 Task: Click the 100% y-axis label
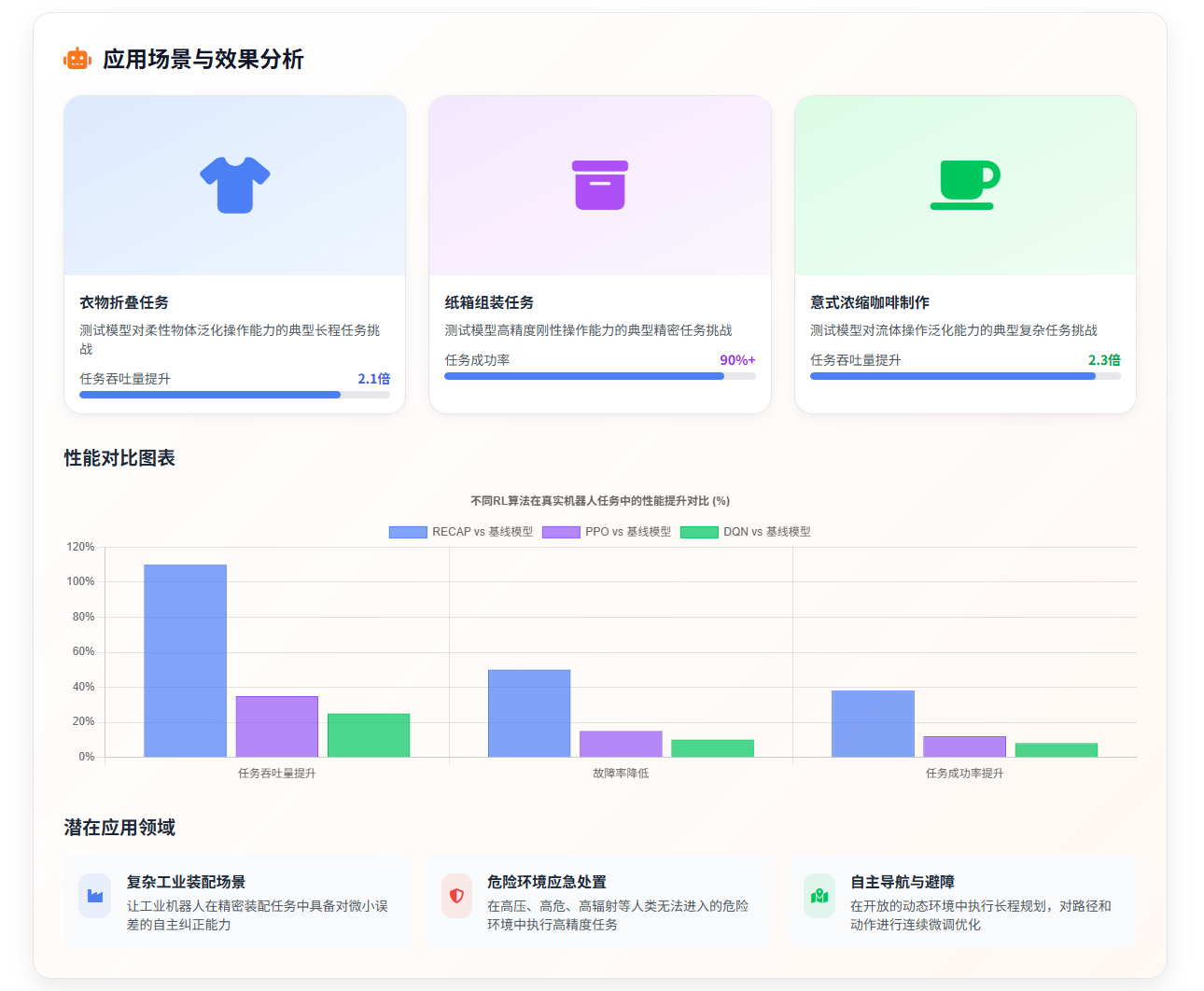(x=80, y=581)
